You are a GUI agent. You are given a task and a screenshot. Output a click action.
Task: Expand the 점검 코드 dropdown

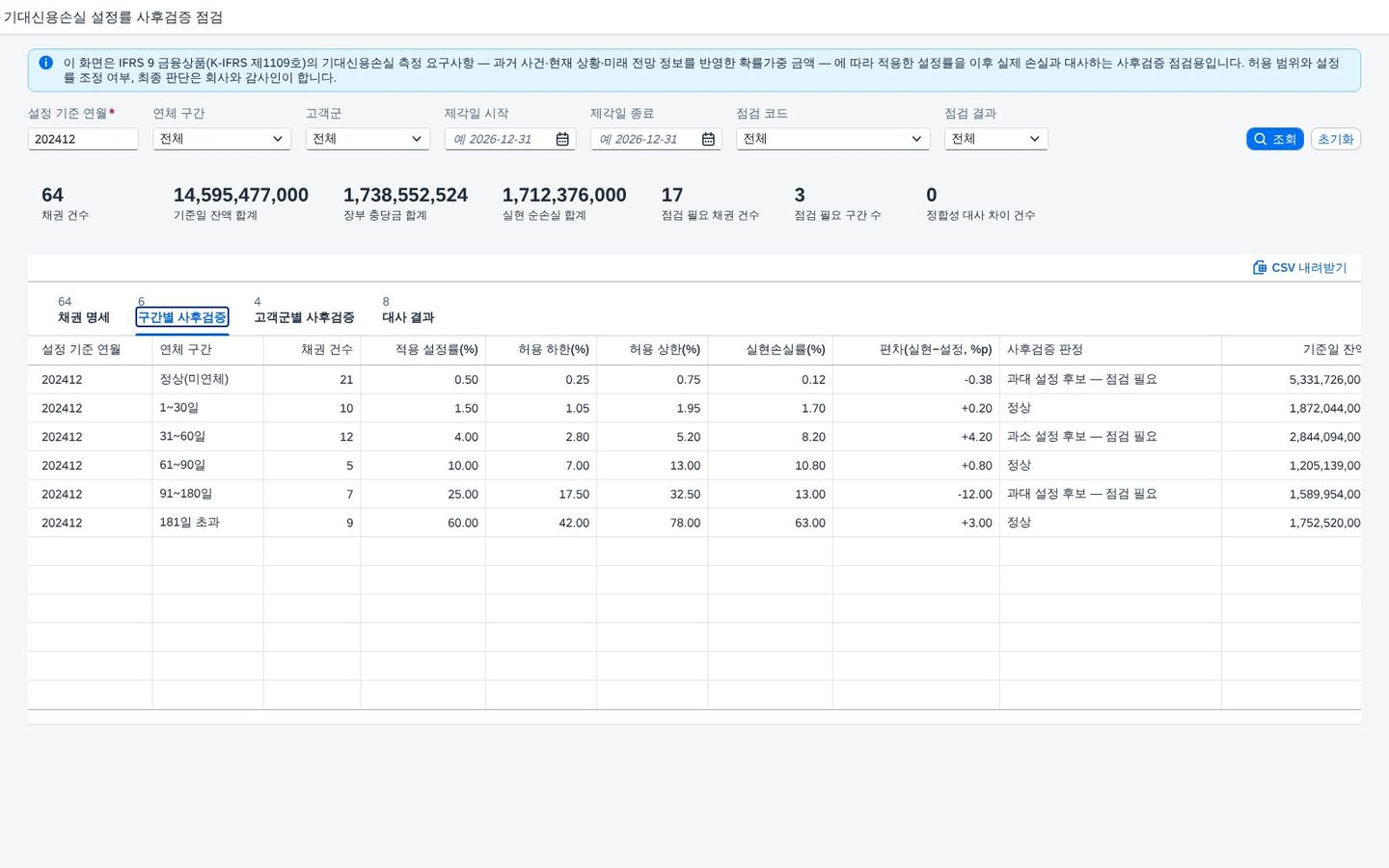(833, 139)
